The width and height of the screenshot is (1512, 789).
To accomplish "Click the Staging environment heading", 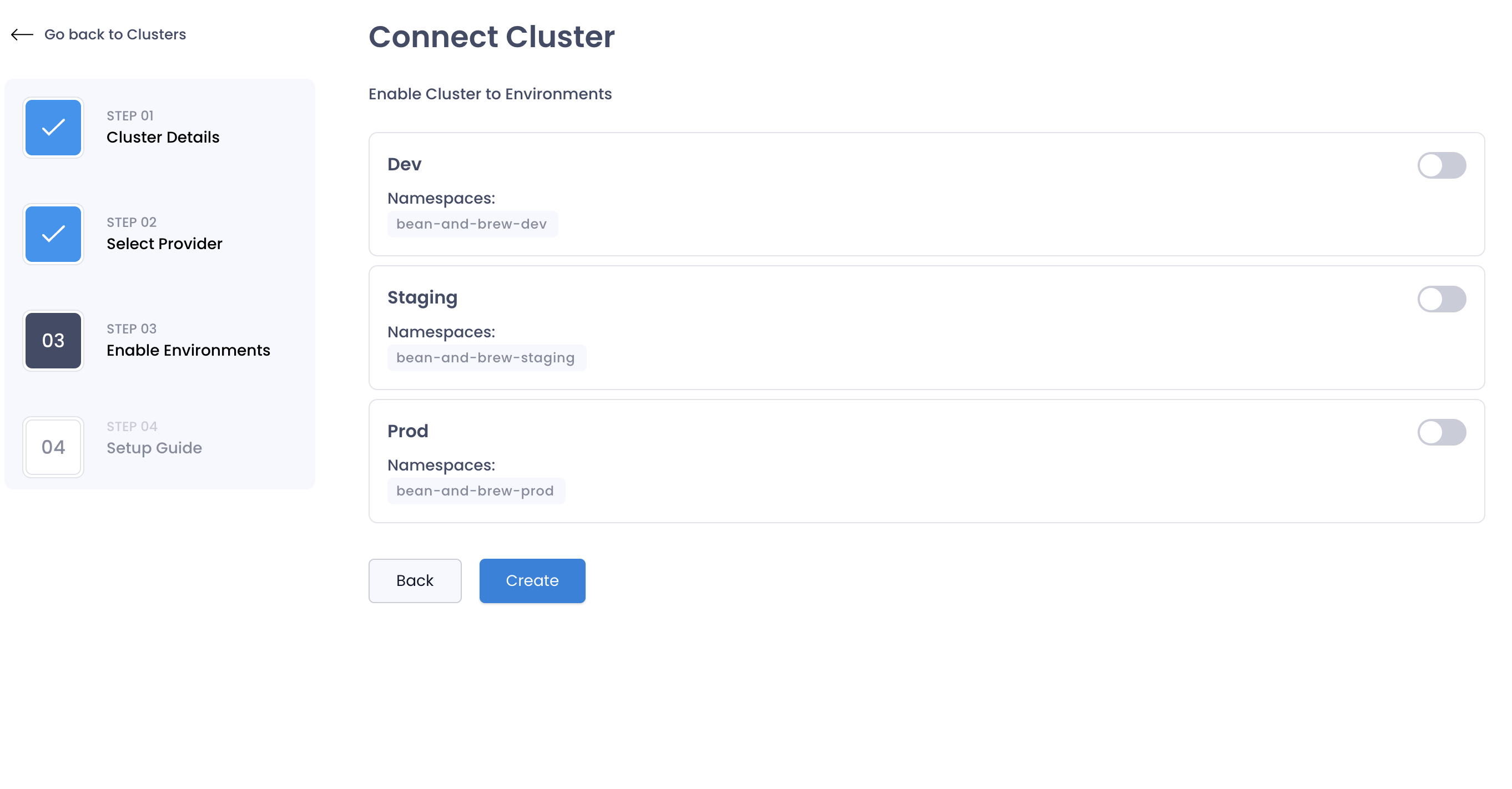I will click(422, 298).
